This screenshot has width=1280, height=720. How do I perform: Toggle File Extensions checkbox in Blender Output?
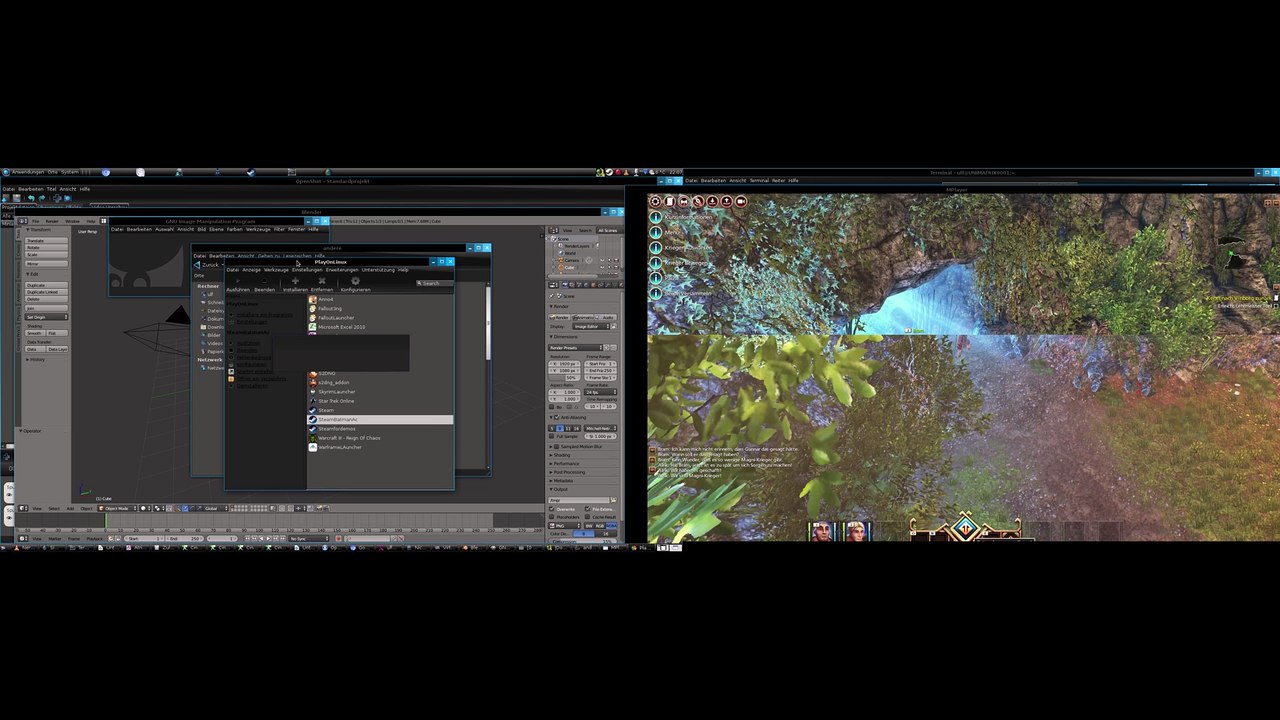(588, 509)
